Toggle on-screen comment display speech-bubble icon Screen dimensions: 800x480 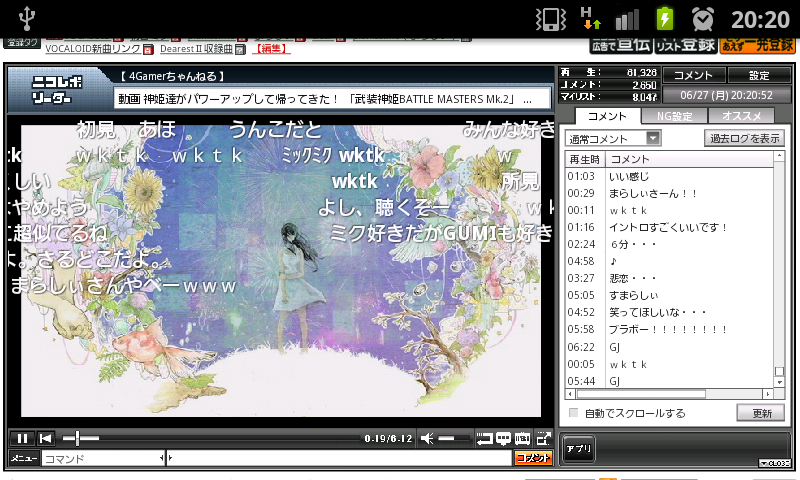tap(503, 438)
